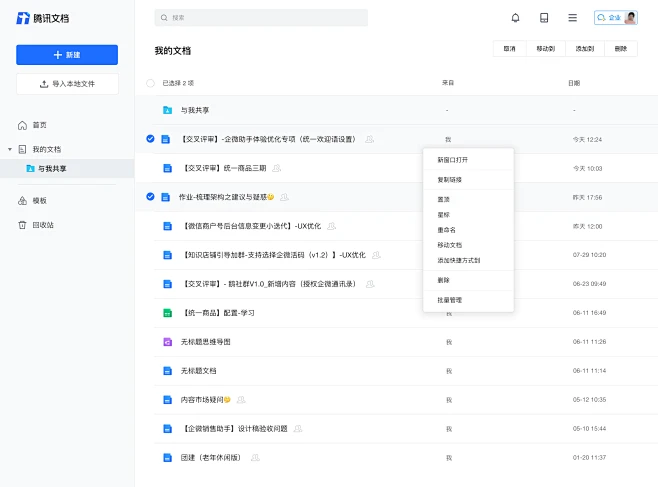Open the mobile device icon in header
The image size is (658, 487).
pos(544,18)
